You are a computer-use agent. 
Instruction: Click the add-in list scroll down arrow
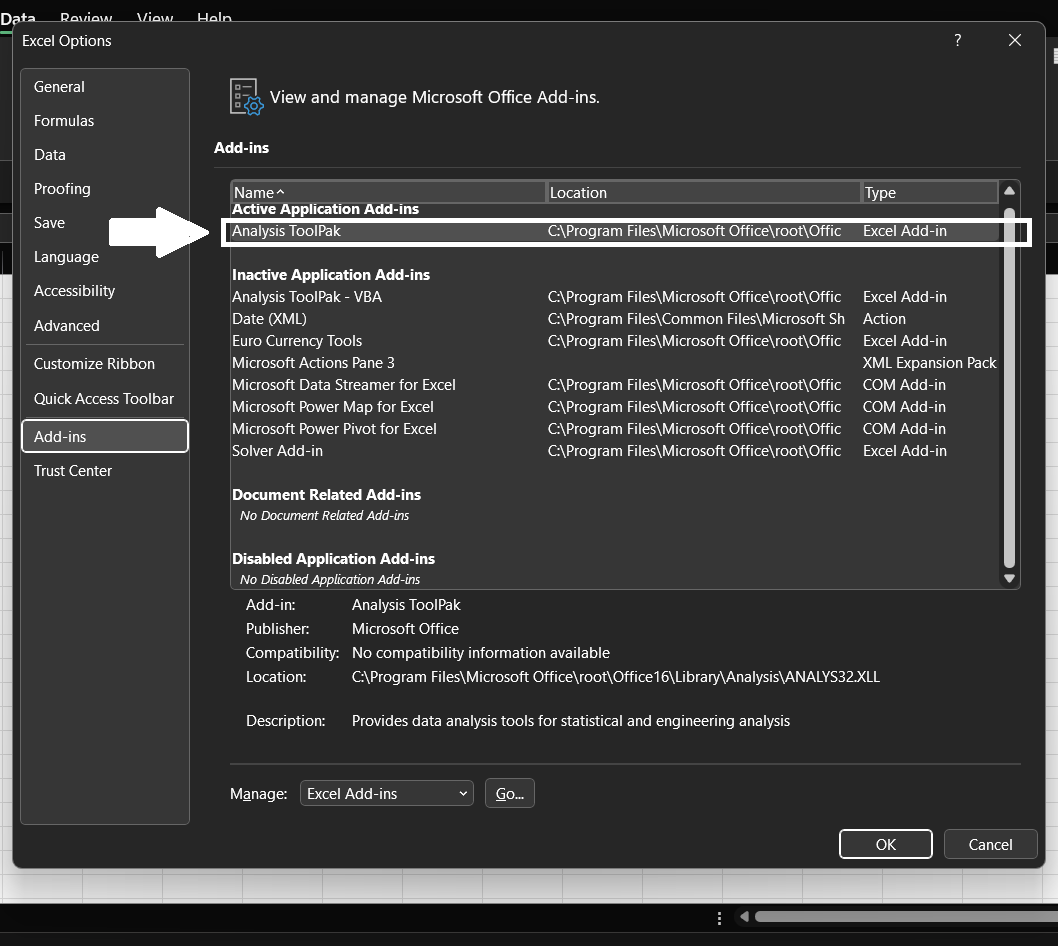point(1009,578)
